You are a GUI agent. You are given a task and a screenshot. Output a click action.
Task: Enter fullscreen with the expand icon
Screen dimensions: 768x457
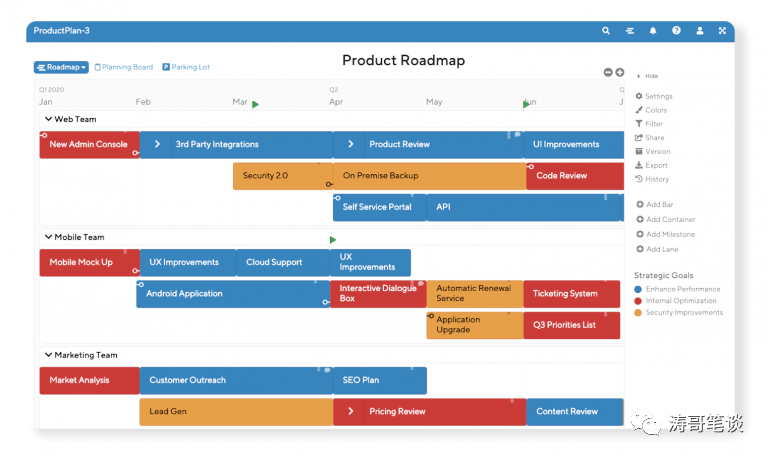coord(723,31)
